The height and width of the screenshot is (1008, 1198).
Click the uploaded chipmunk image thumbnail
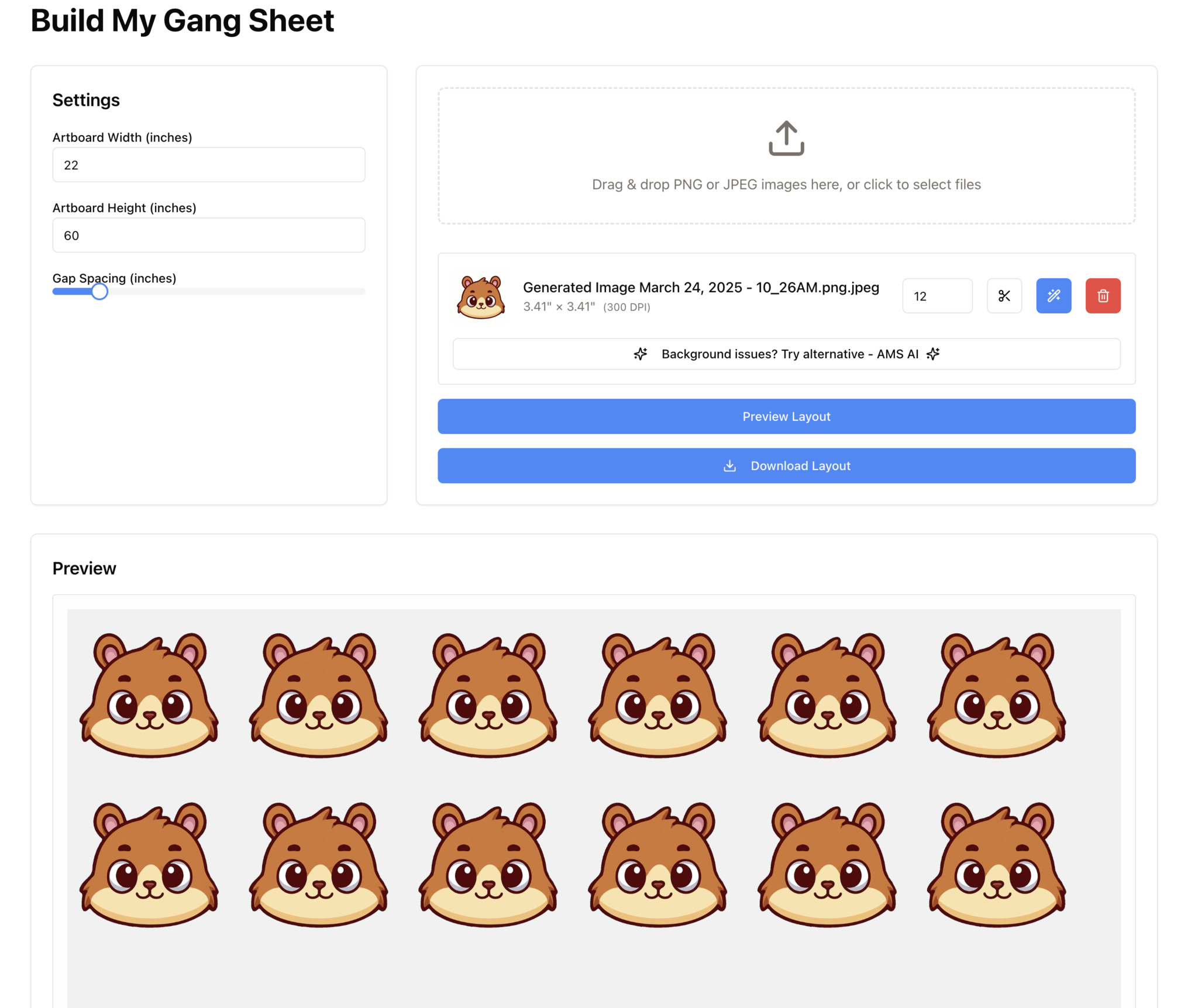pyautogui.click(x=481, y=297)
